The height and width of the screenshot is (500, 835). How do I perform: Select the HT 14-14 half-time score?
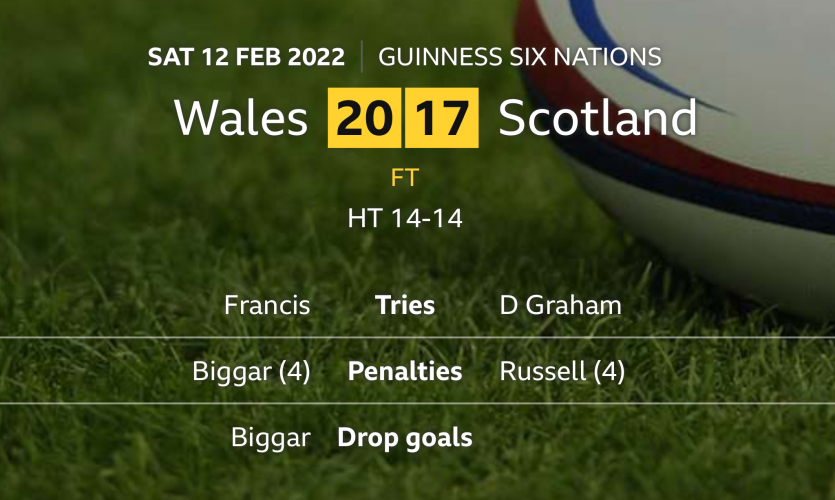[x=404, y=218]
